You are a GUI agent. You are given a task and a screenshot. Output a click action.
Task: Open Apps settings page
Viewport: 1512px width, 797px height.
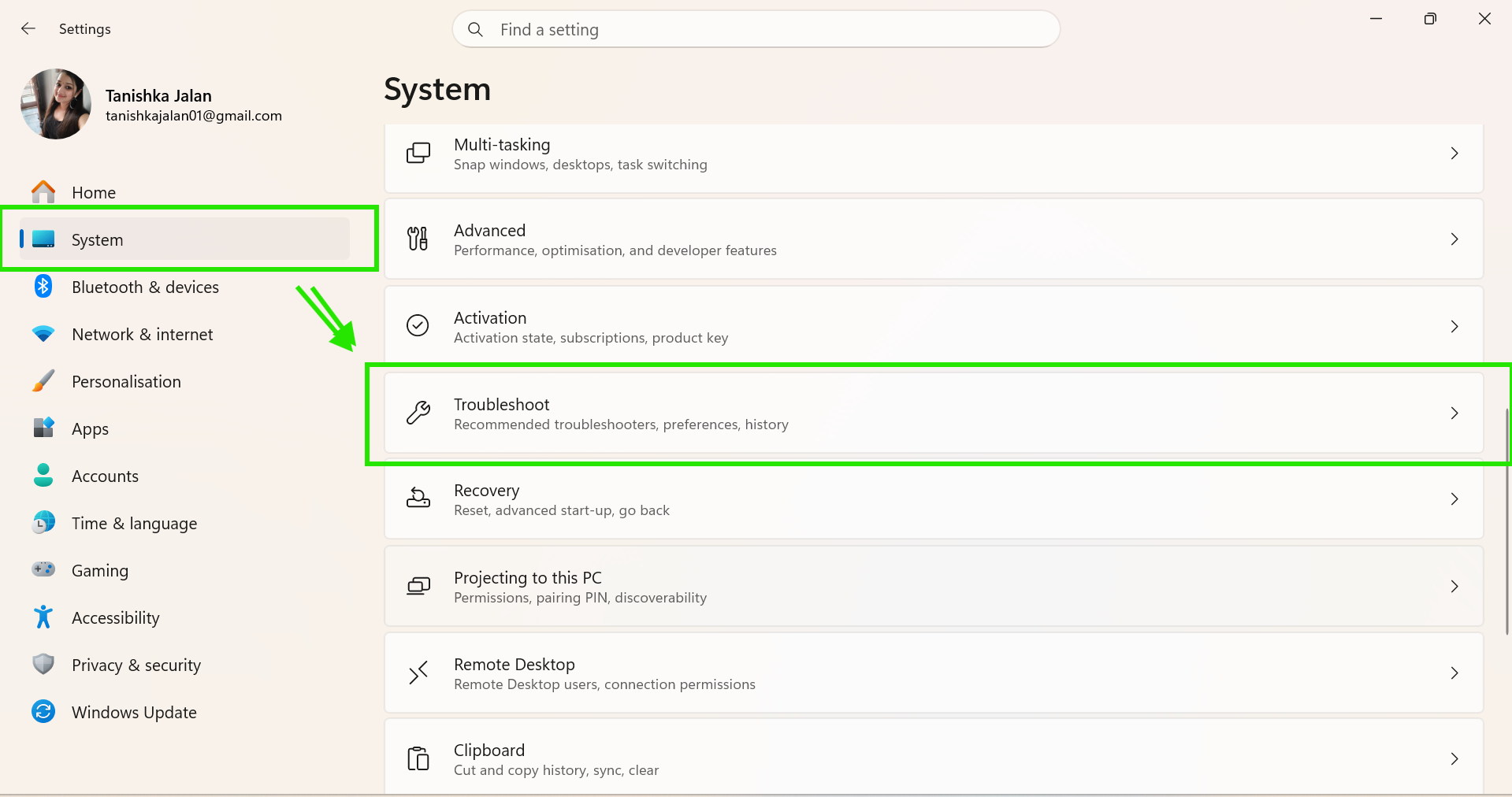(x=184, y=428)
